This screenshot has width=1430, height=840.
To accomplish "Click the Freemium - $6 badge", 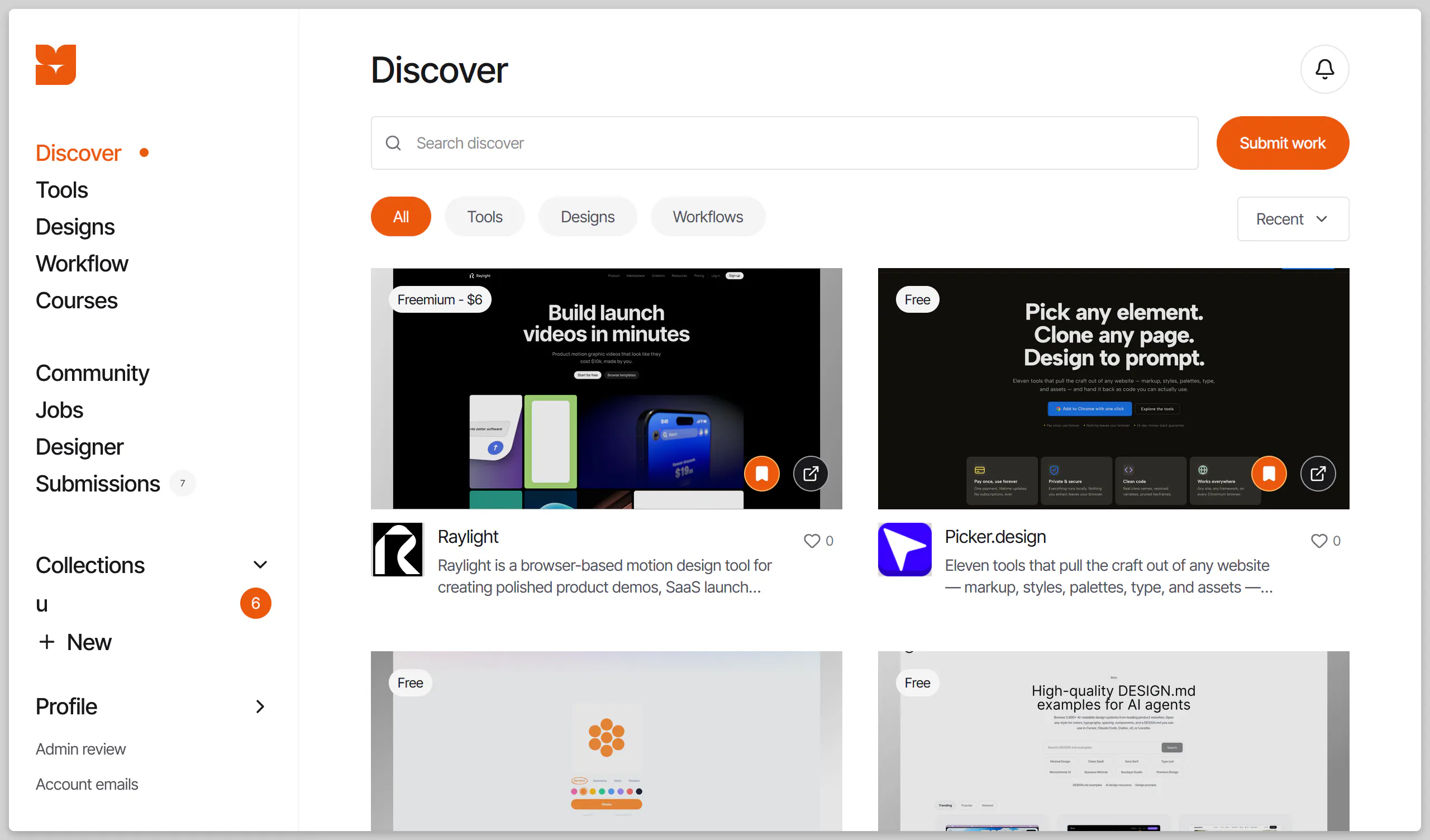I will (x=440, y=300).
